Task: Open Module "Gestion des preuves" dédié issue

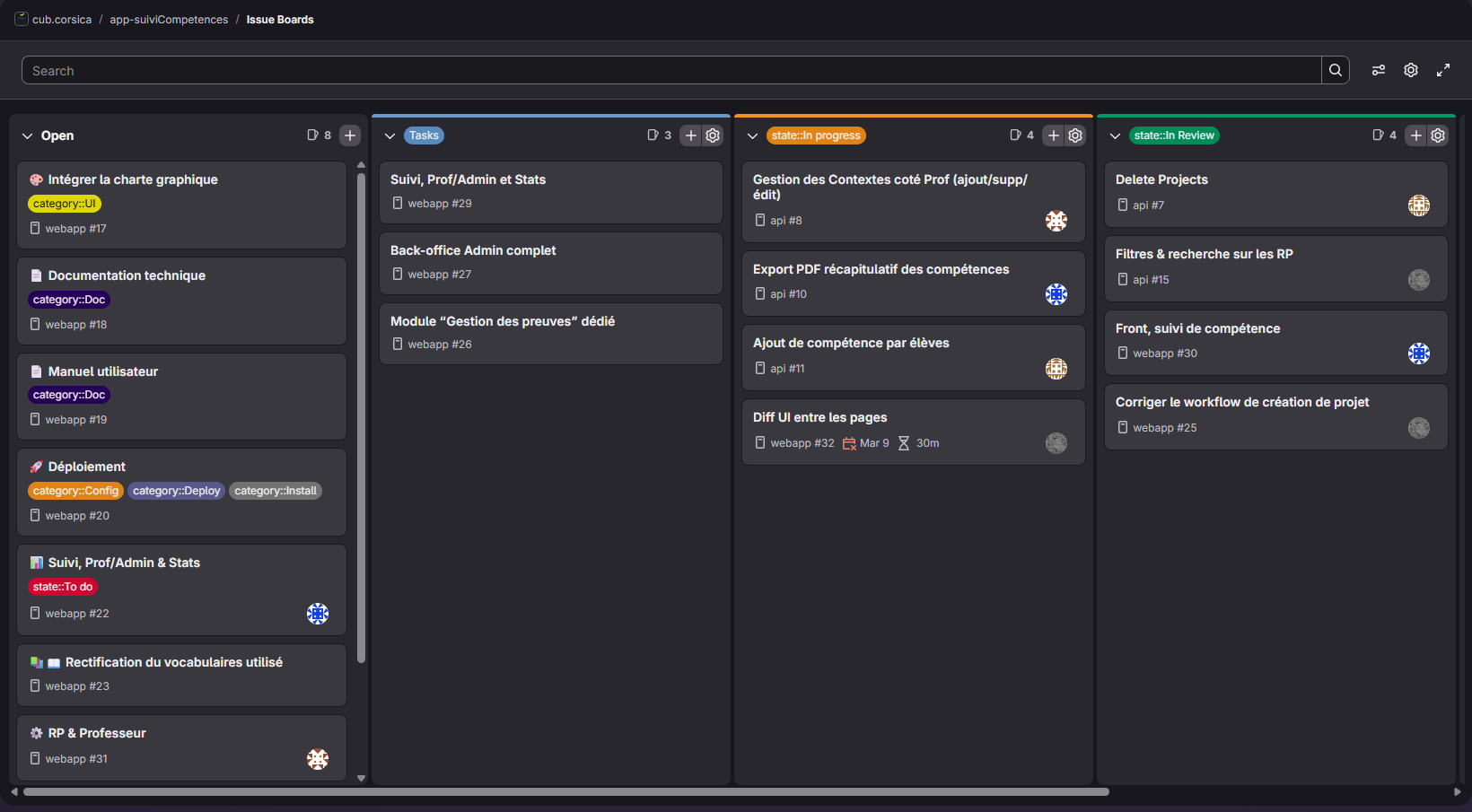Action: 503,321
